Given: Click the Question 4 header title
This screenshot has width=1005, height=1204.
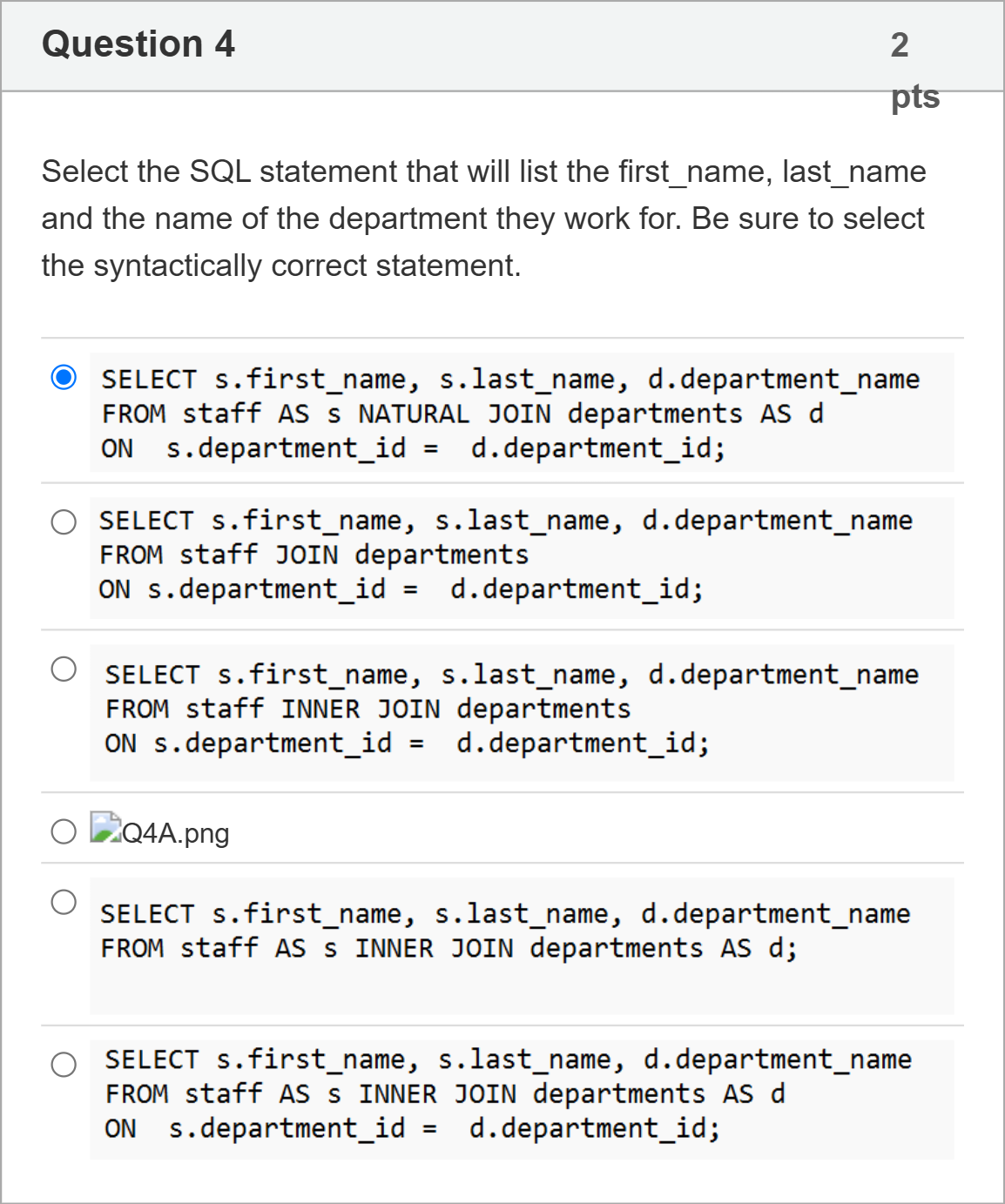Looking at the screenshot, I should tap(138, 44).
